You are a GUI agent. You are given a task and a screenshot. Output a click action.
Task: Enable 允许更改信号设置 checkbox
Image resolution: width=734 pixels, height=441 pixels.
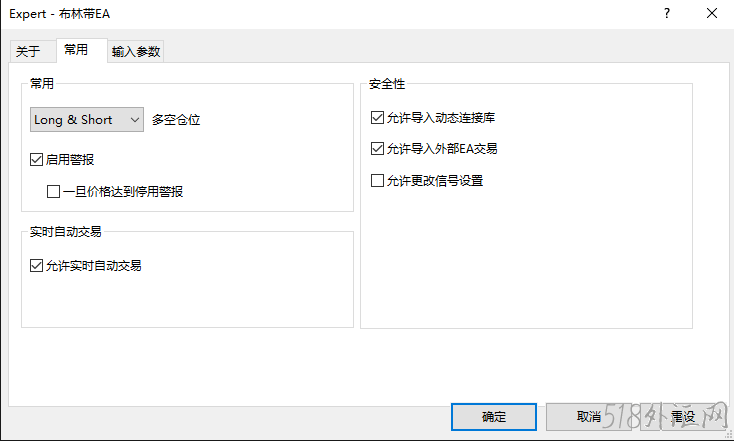[x=377, y=181]
